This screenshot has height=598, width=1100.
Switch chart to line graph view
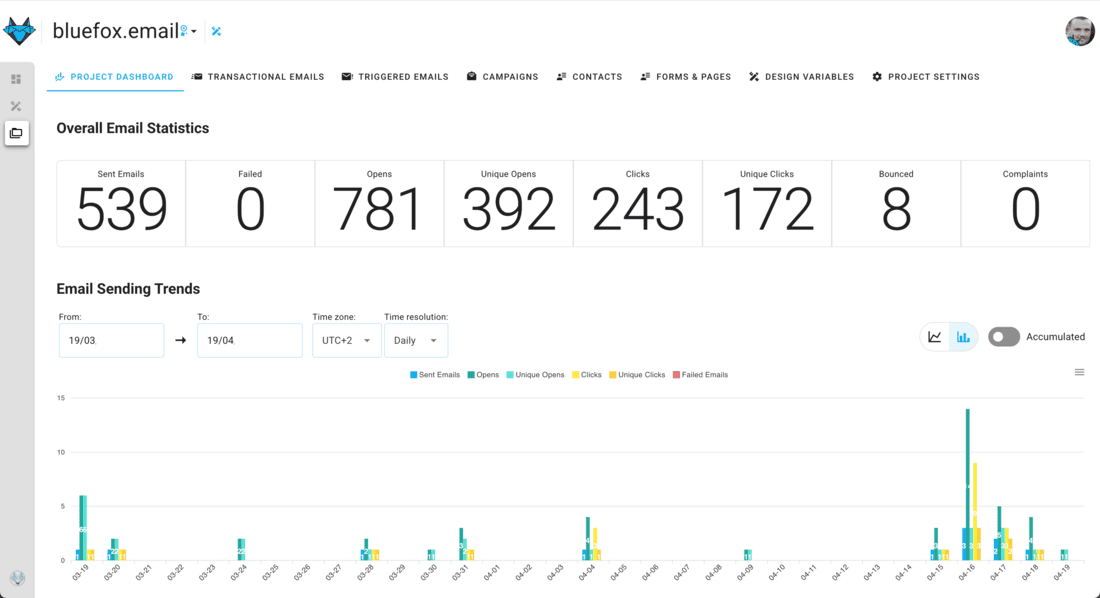(x=935, y=337)
